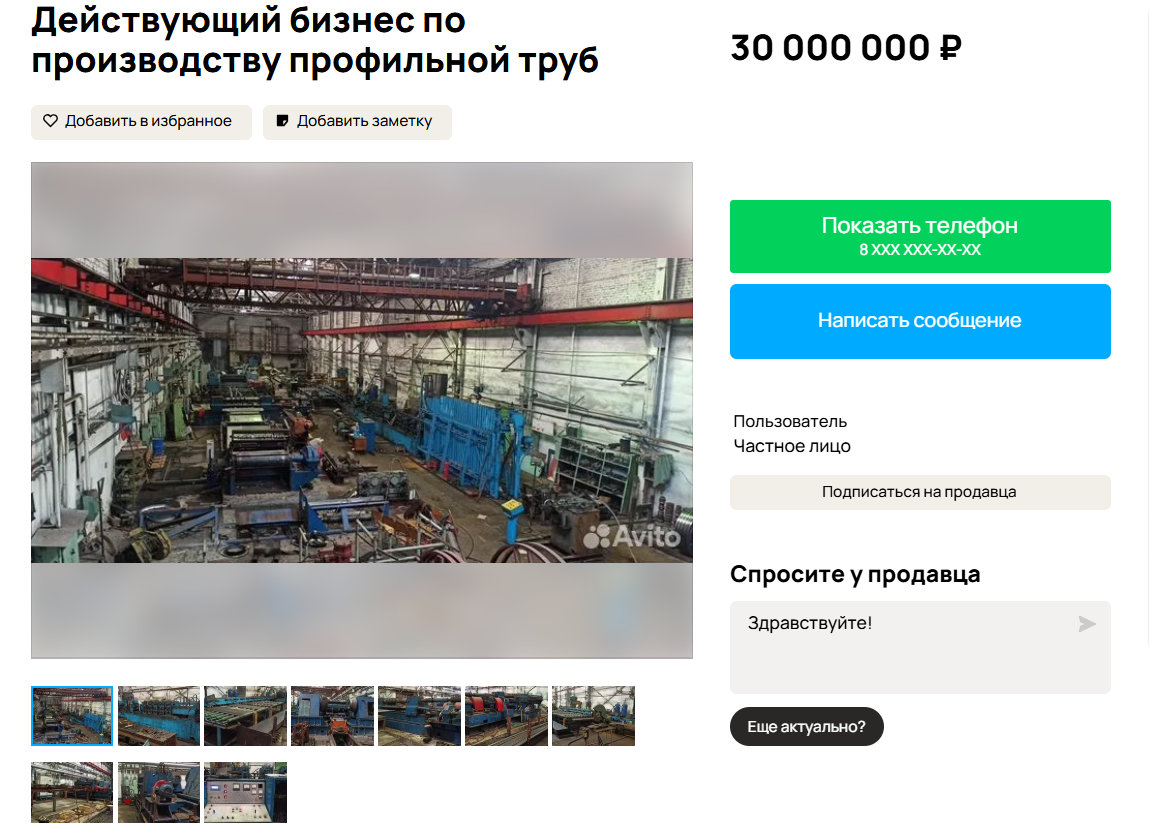
Task: Click Показать телефон green button
Action: point(920,236)
